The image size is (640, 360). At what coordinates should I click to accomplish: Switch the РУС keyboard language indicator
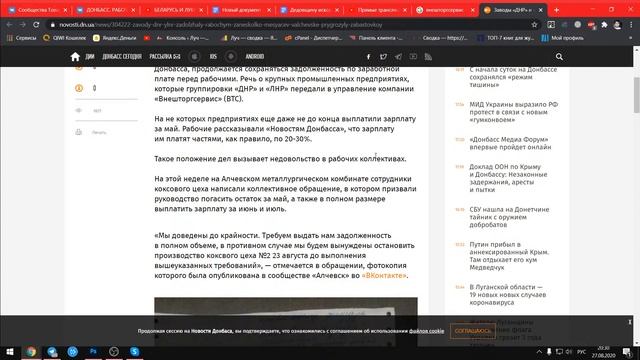582,352
